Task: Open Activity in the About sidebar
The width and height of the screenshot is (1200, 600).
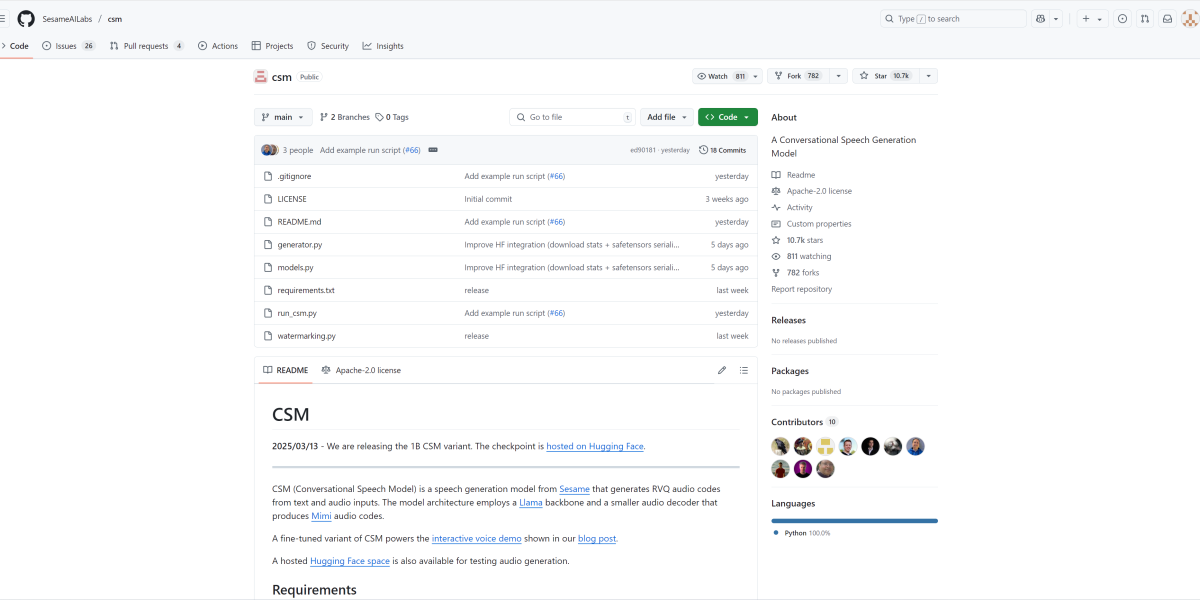Action: [x=792, y=207]
